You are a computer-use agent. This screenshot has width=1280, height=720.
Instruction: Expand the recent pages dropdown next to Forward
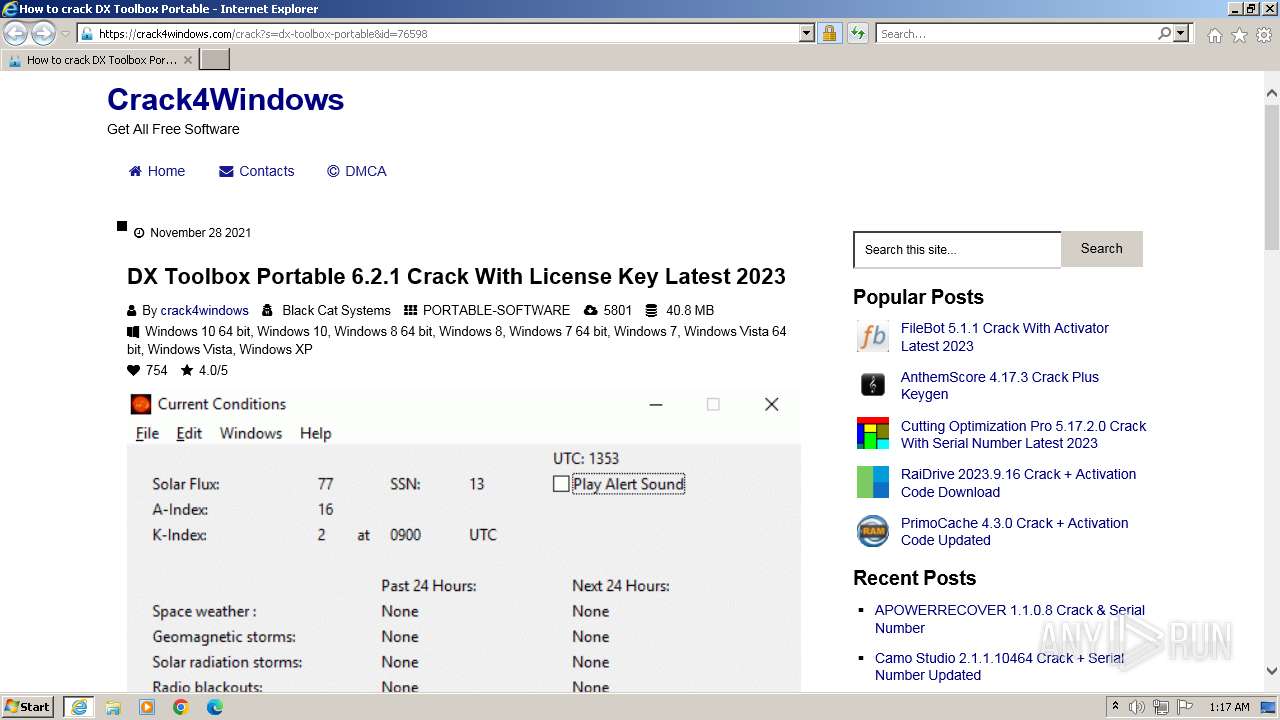click(65, 34)
